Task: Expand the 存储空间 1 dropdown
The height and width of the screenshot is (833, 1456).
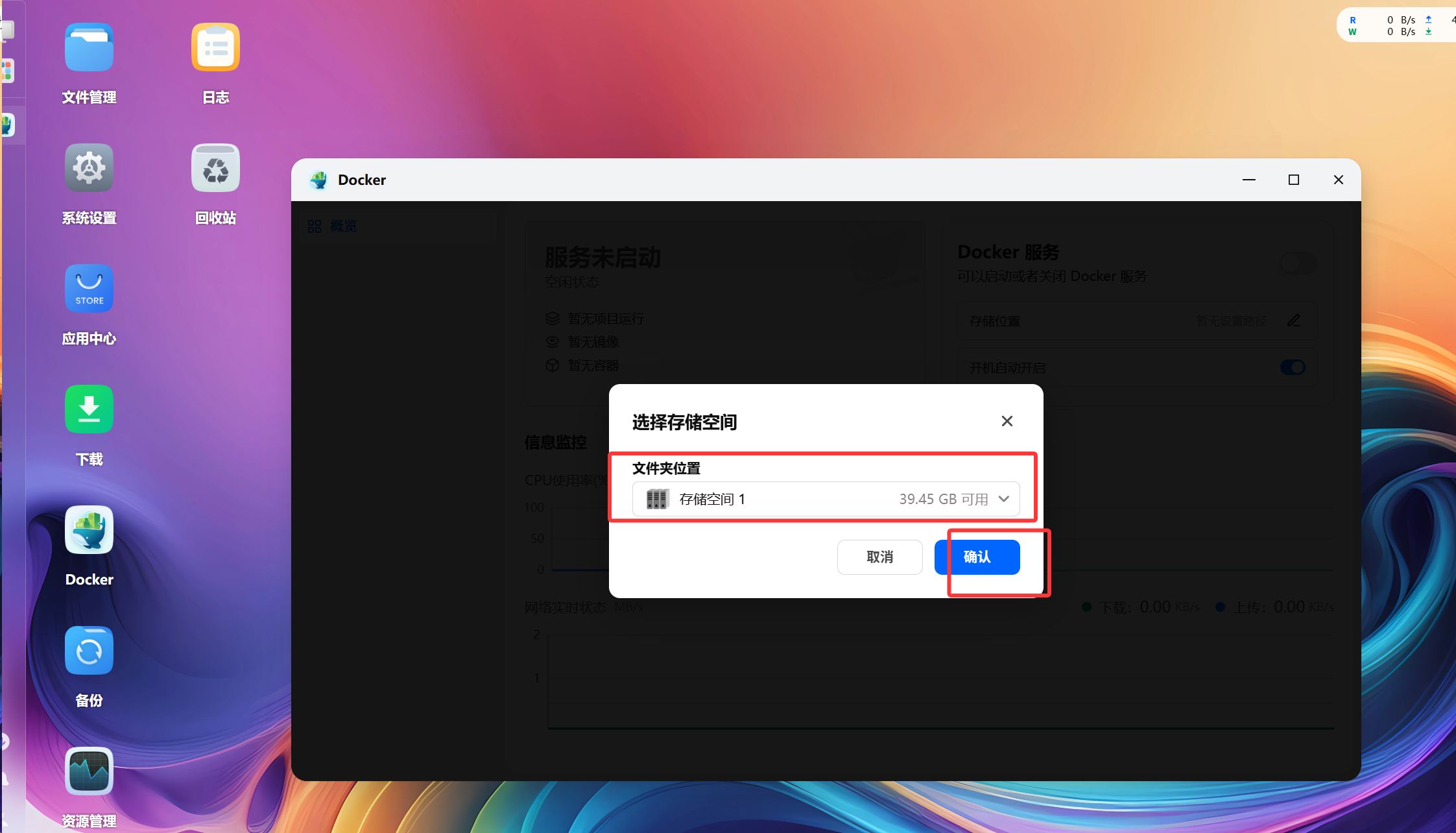Action: 825,499
